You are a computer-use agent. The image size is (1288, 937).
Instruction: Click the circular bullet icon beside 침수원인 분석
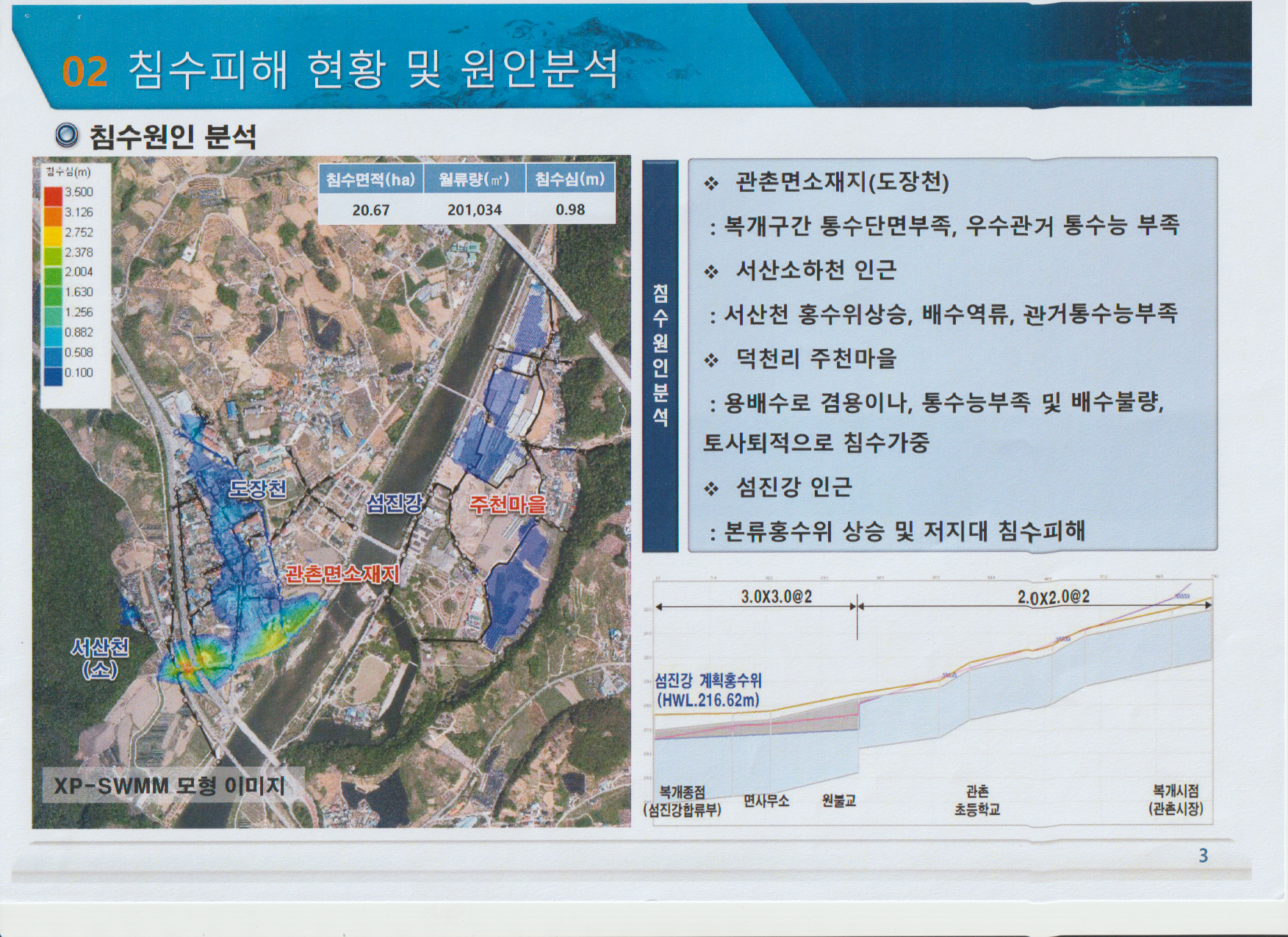tap(67, 134)
